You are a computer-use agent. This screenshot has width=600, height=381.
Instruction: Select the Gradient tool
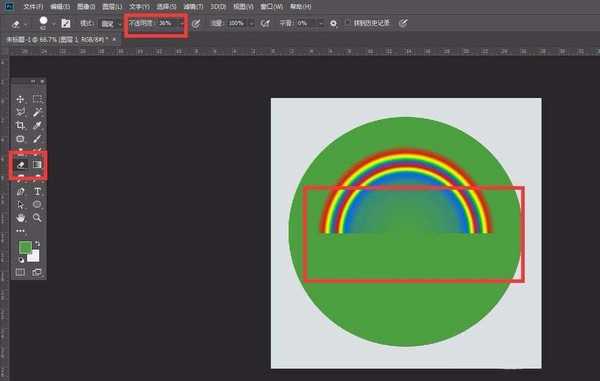pos(37,165)
